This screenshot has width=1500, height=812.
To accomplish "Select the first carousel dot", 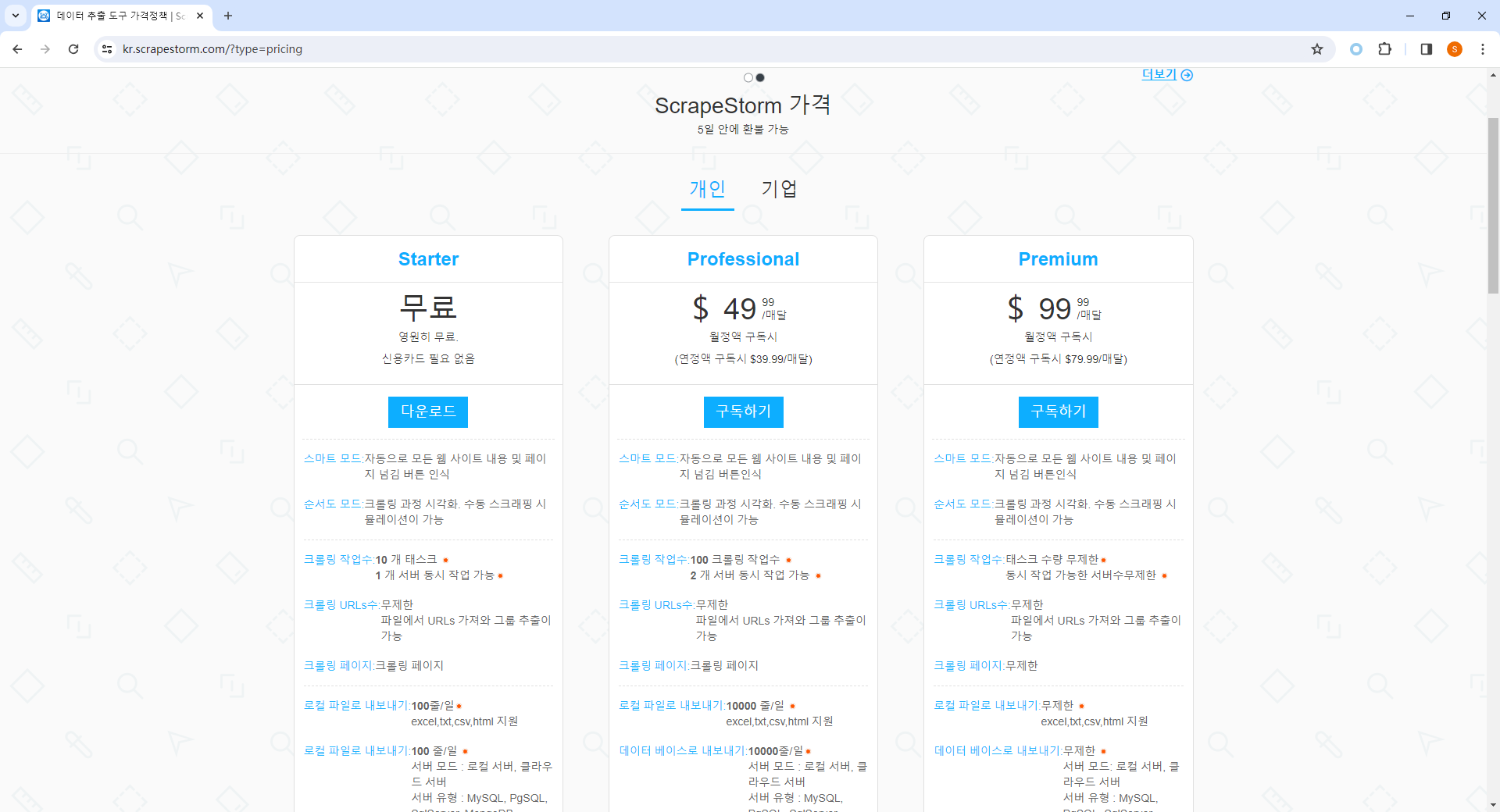I will 748,77.
